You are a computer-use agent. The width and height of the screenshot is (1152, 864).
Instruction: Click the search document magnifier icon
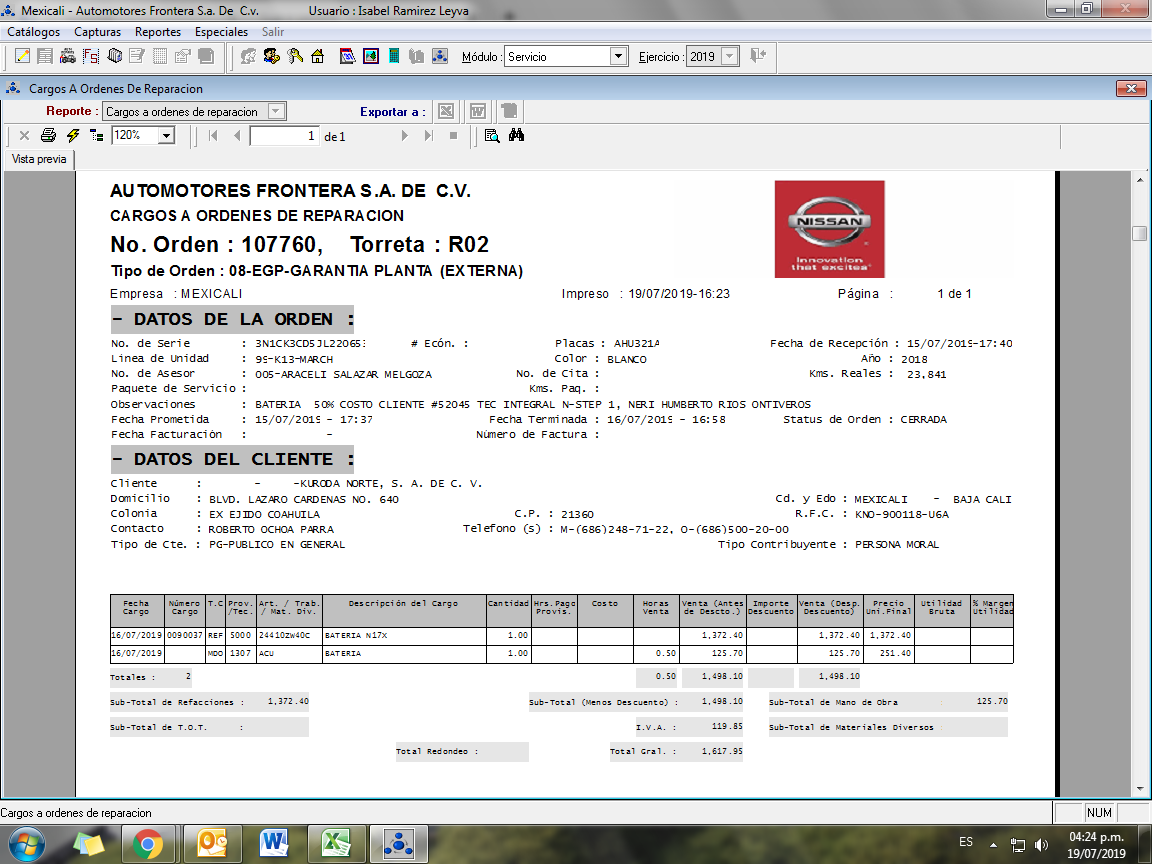pos(492,135)
